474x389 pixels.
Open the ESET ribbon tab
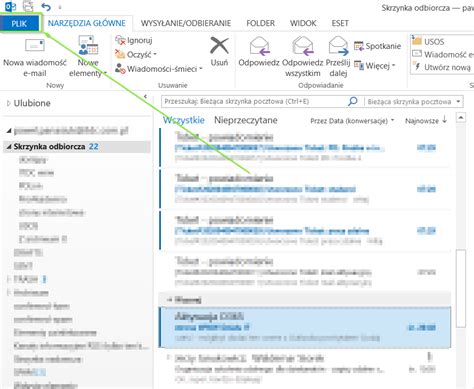[340, 23]
